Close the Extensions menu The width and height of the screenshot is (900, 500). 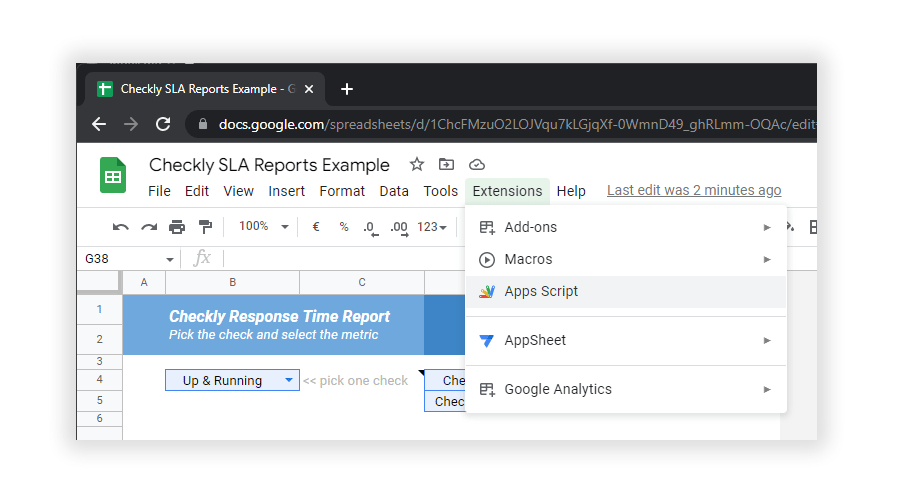pos(507,191)
